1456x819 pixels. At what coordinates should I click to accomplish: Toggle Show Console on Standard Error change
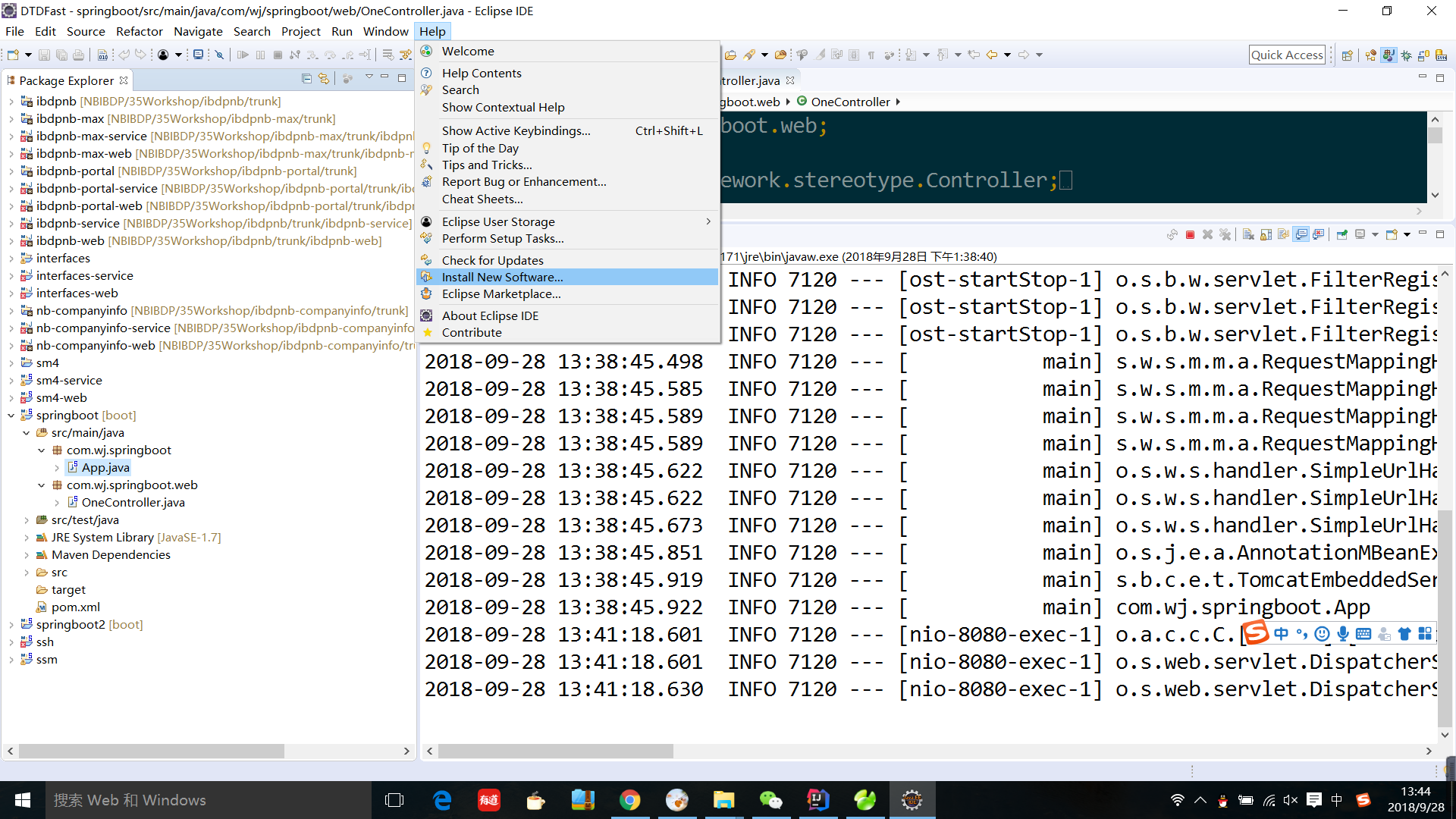click(x=1319, y=235)
